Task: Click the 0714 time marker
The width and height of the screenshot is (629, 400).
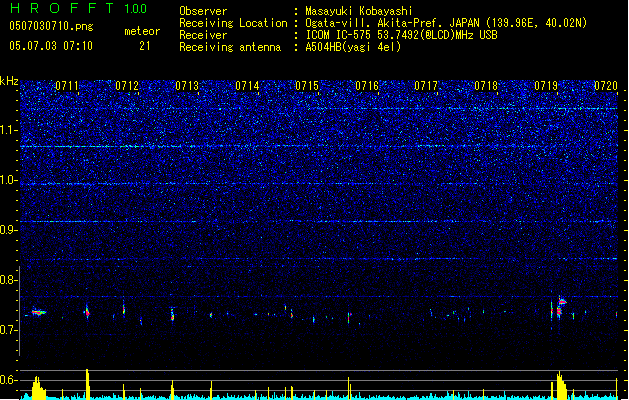Action: [247, 86]
